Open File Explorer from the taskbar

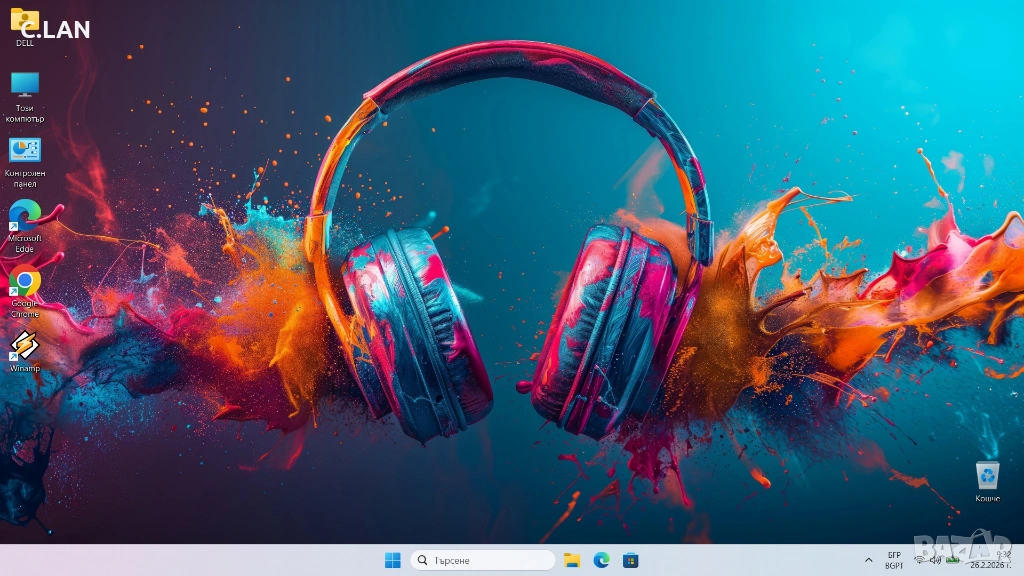[x=572, y=560]
